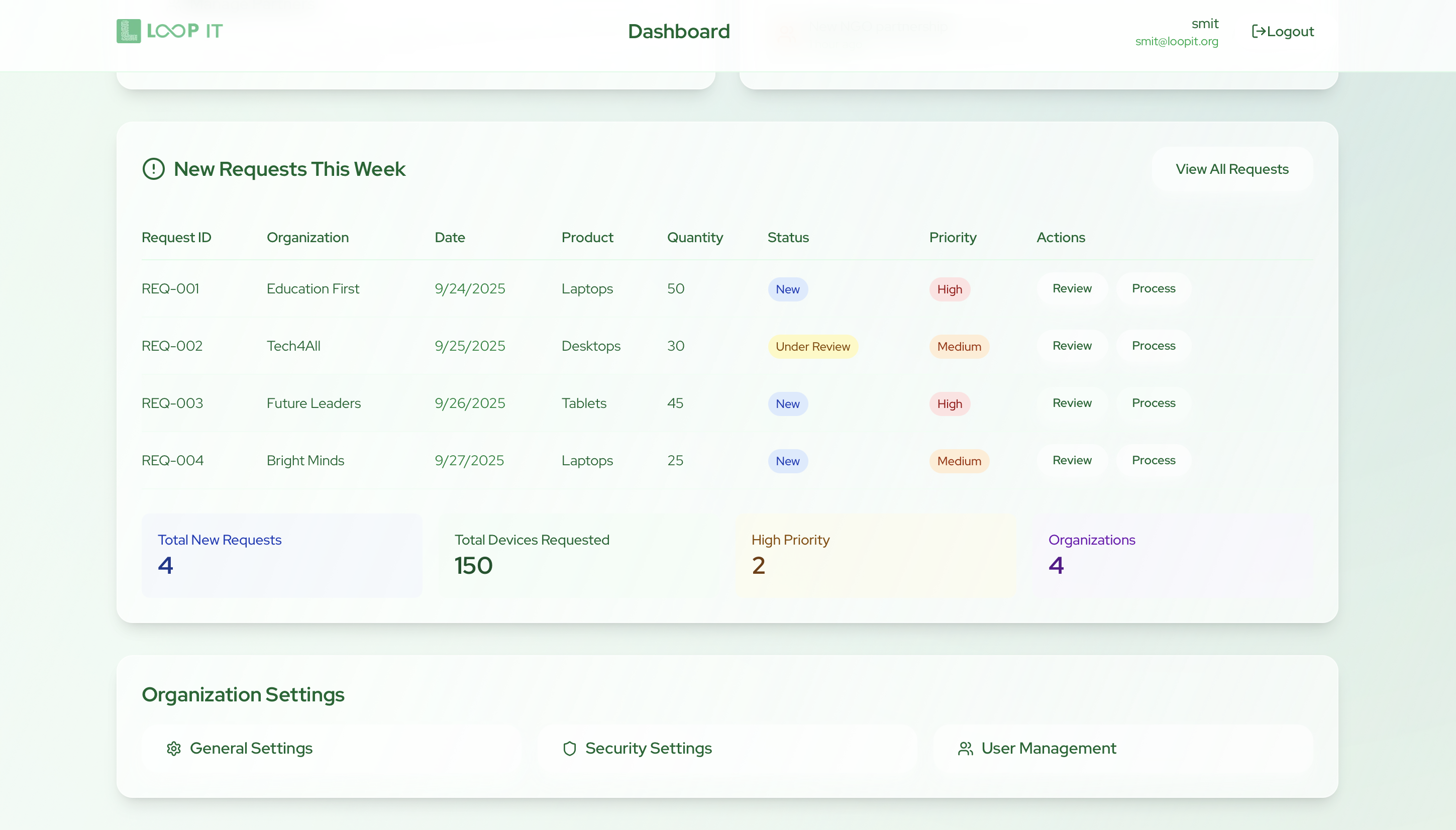Screen dimensions: 1456x830
Task: Select the High Priority summary card
Action: coord(875,555)
